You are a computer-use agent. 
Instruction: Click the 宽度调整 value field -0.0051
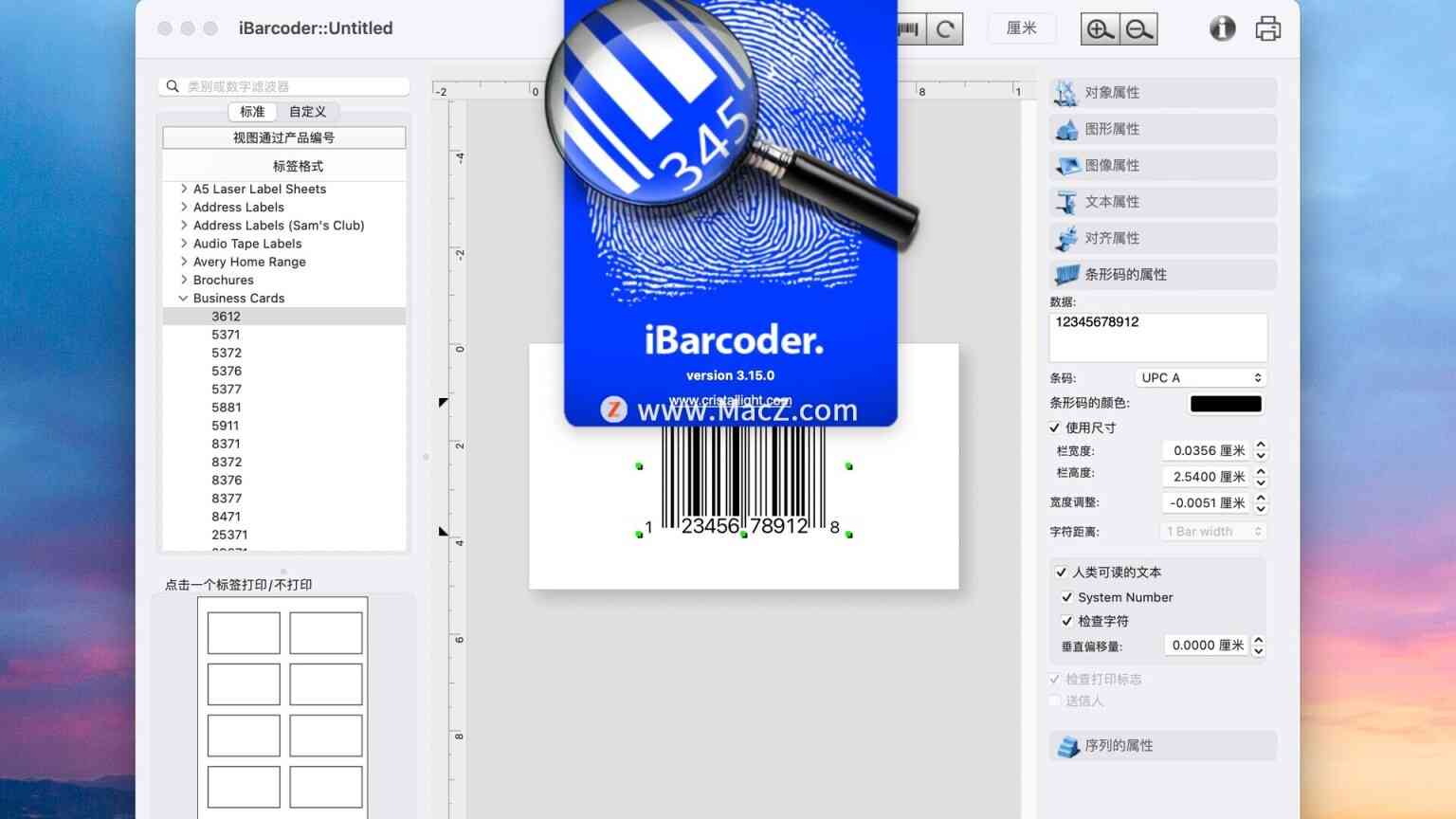click(x=1206, y=503)
